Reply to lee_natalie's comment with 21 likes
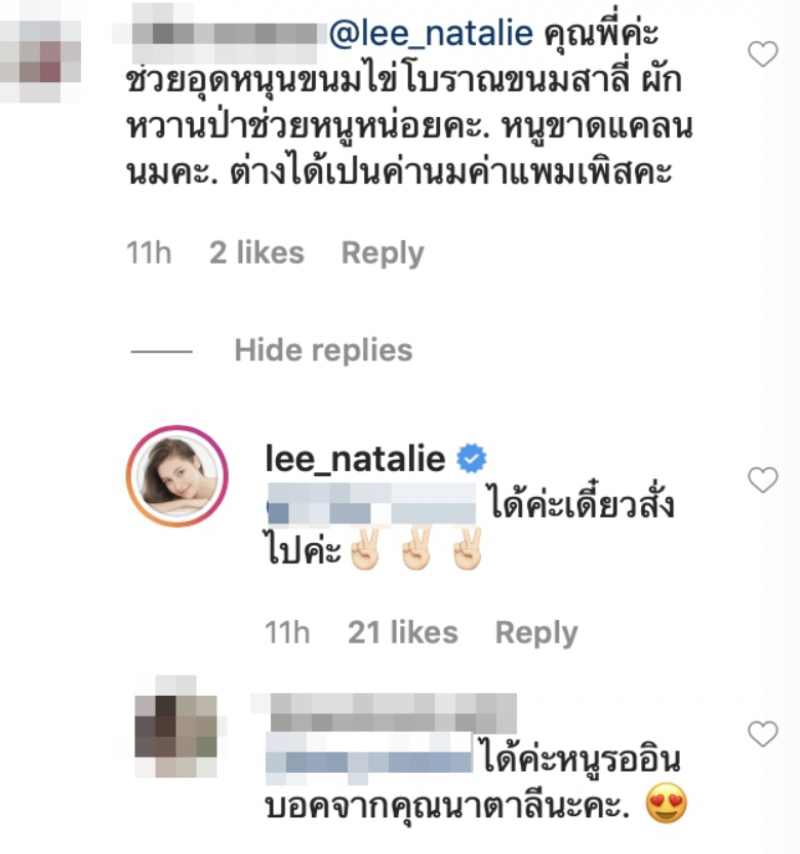The height and width of the screenshot is (854, 800). pyautogui.click(x=536, y=633)
